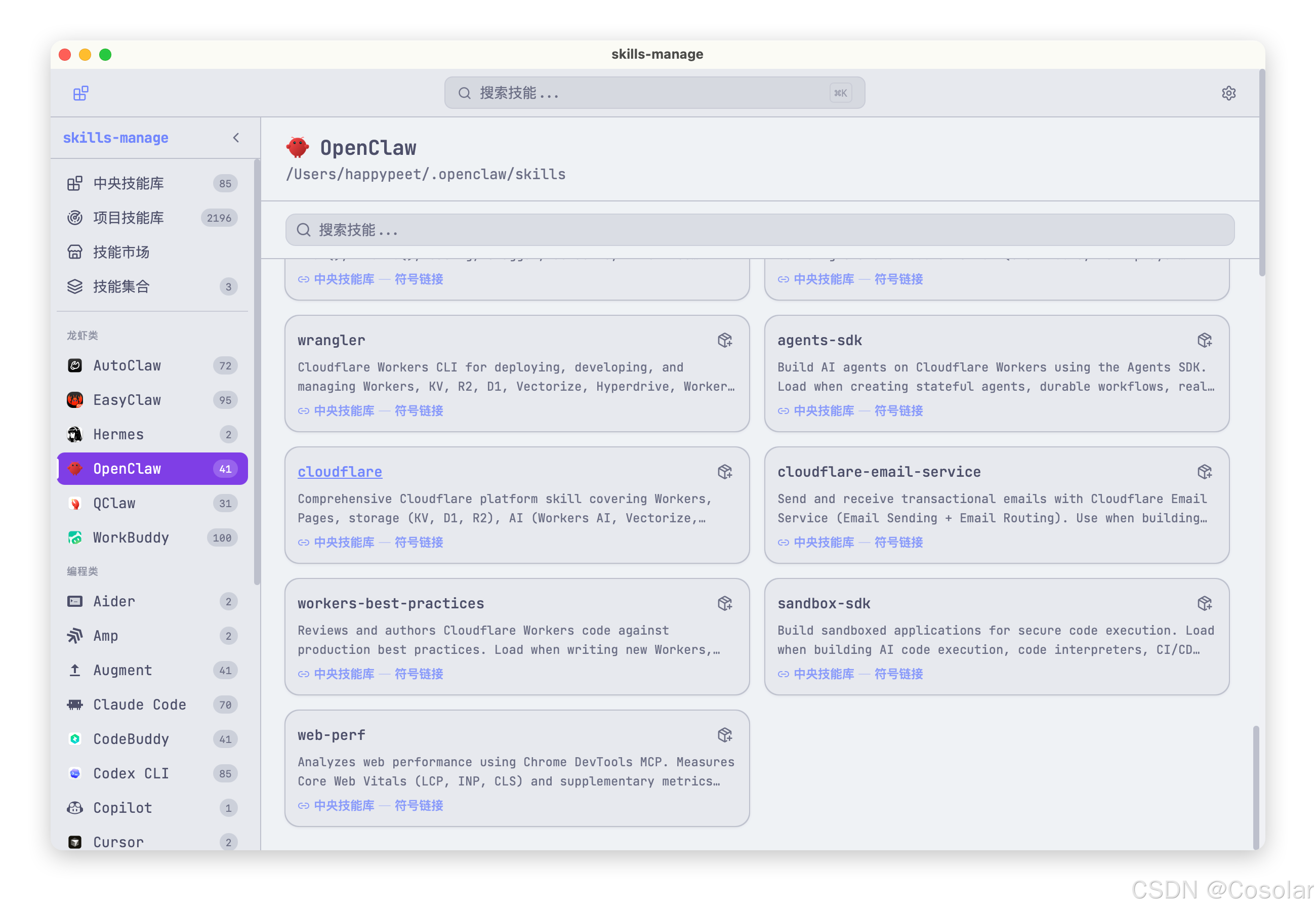
Task: Click the CodeBuddy icon
Action: pyautogui.click(x=75, y=738)
